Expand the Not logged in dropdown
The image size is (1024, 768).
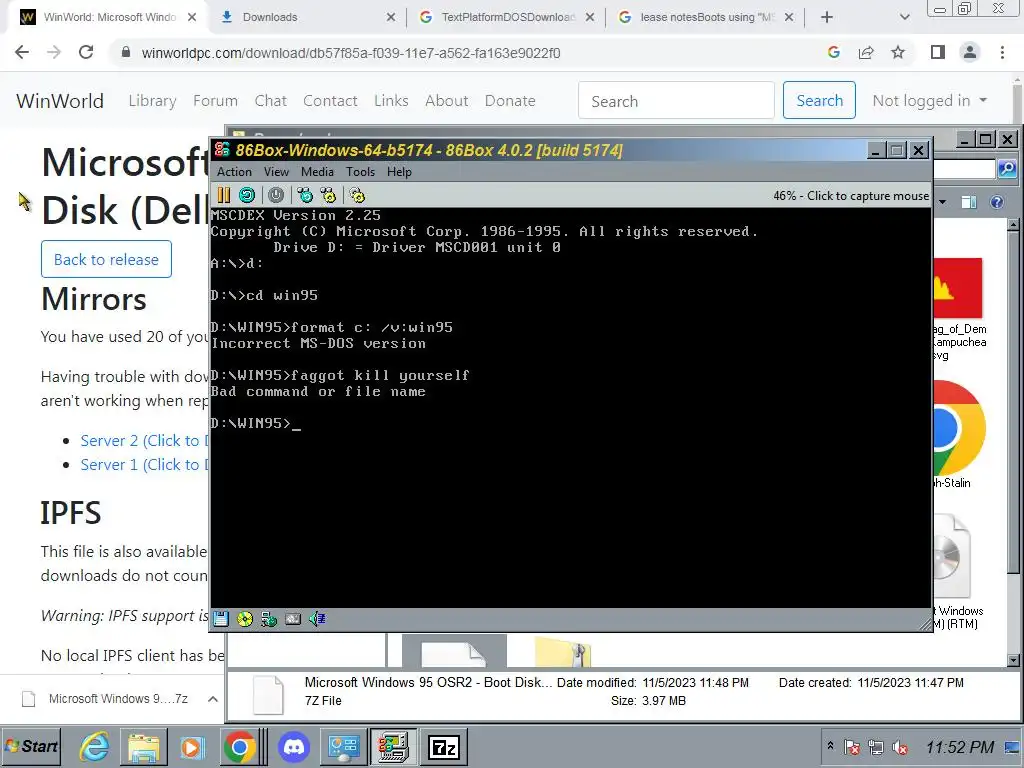(x=929, y=101)
